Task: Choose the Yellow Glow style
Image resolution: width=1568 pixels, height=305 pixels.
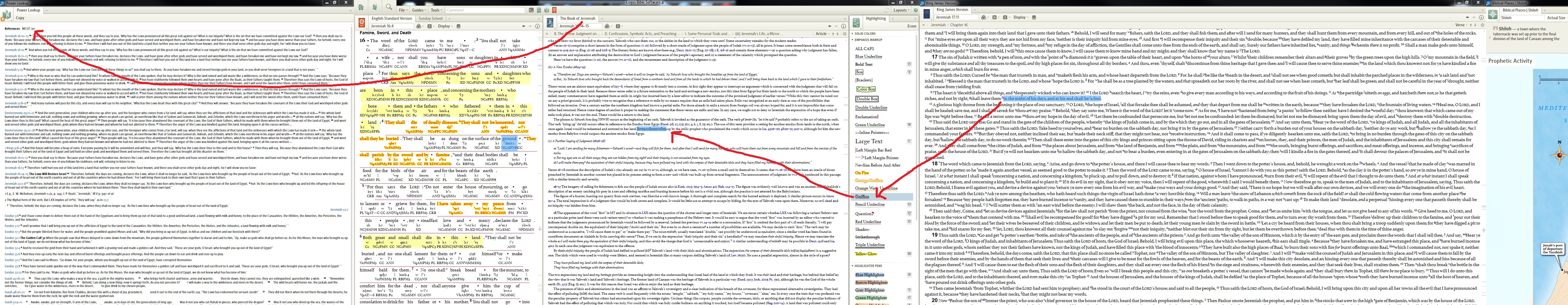Action: [866, 254]
